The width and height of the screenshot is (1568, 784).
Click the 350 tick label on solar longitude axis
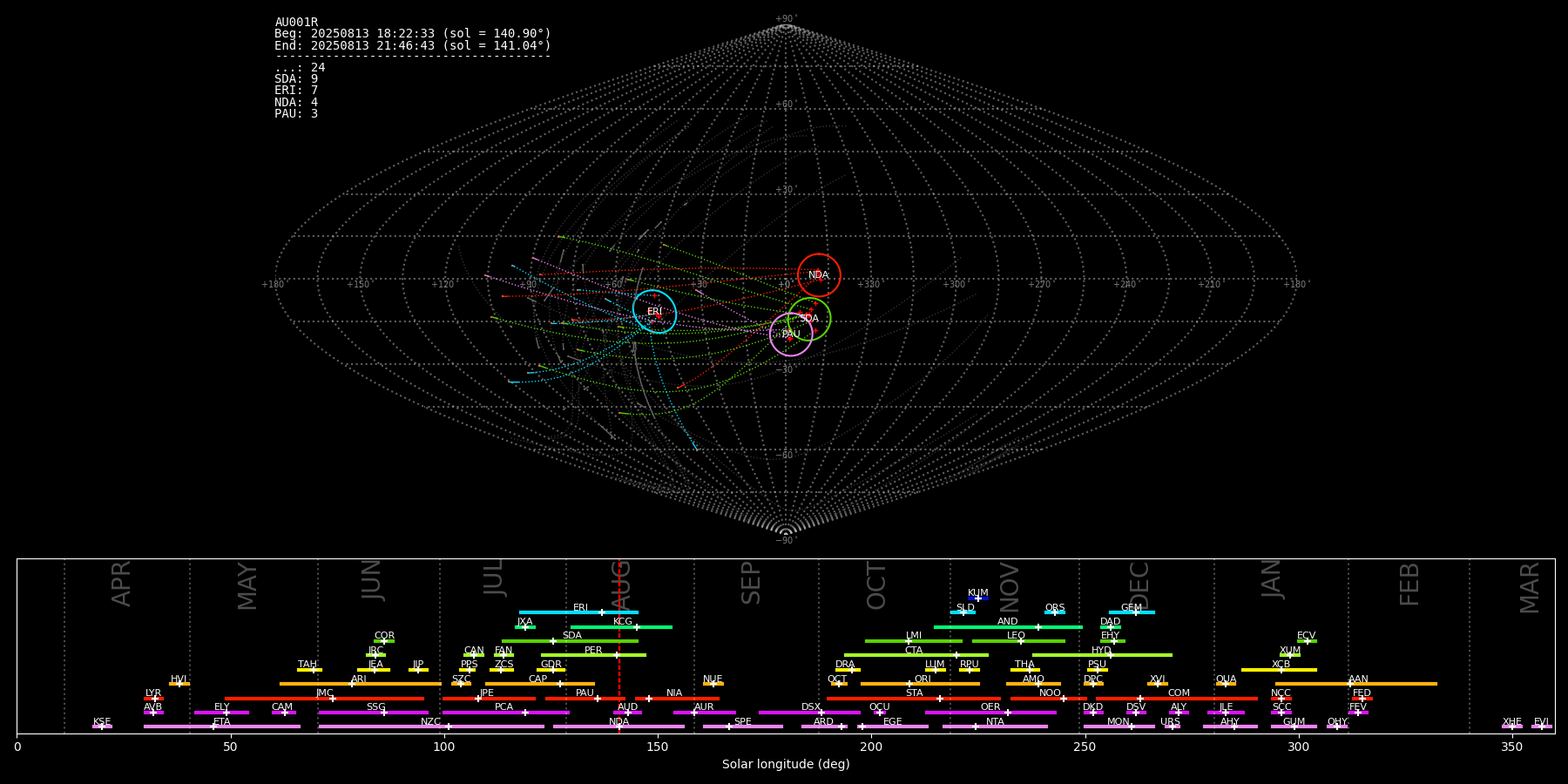coord(1512,747)
